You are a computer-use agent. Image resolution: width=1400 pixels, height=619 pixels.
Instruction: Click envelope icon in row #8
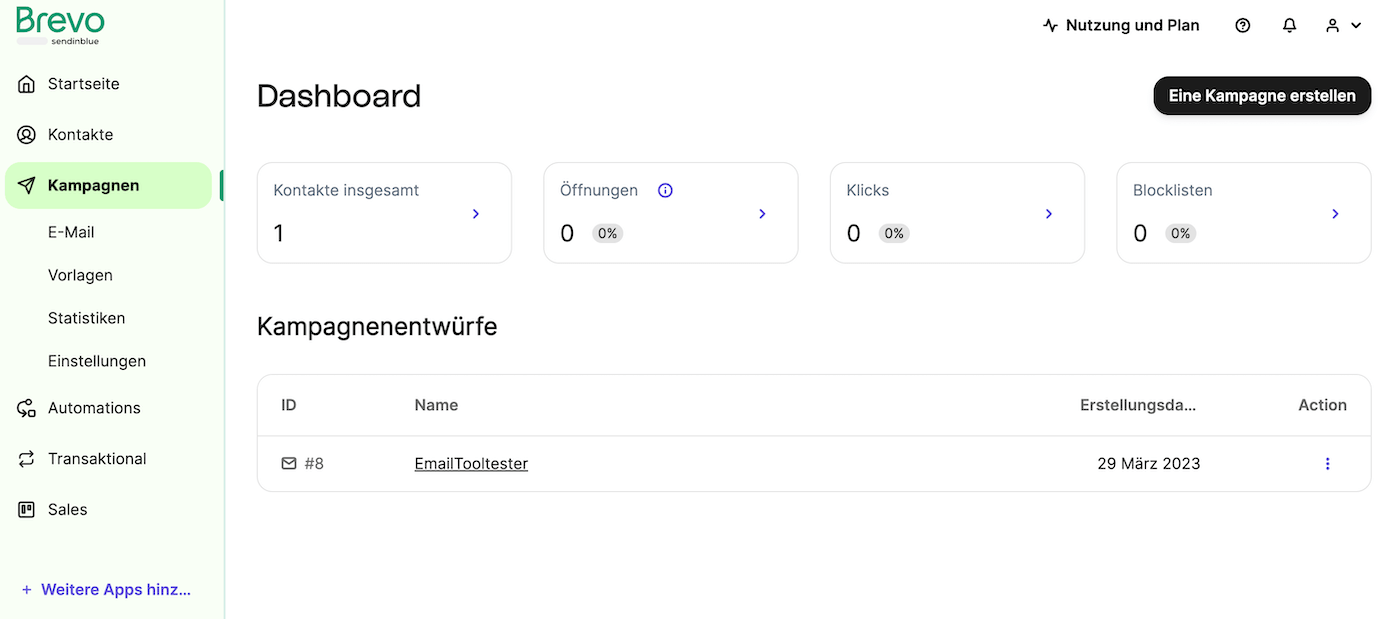pos(289,463)
